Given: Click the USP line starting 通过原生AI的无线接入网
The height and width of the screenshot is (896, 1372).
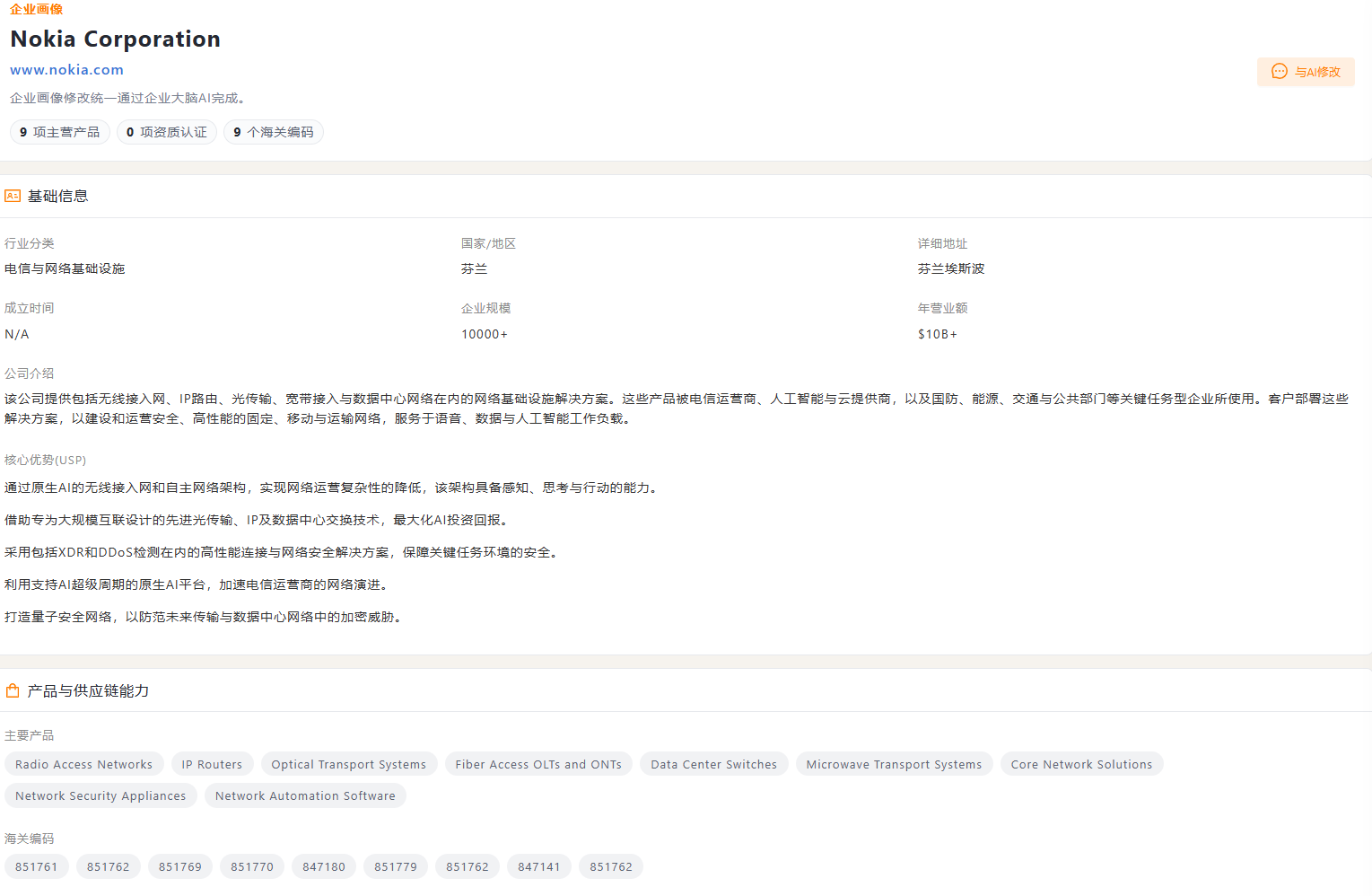Looking at the screenshot, I should [x=333, y=488].
